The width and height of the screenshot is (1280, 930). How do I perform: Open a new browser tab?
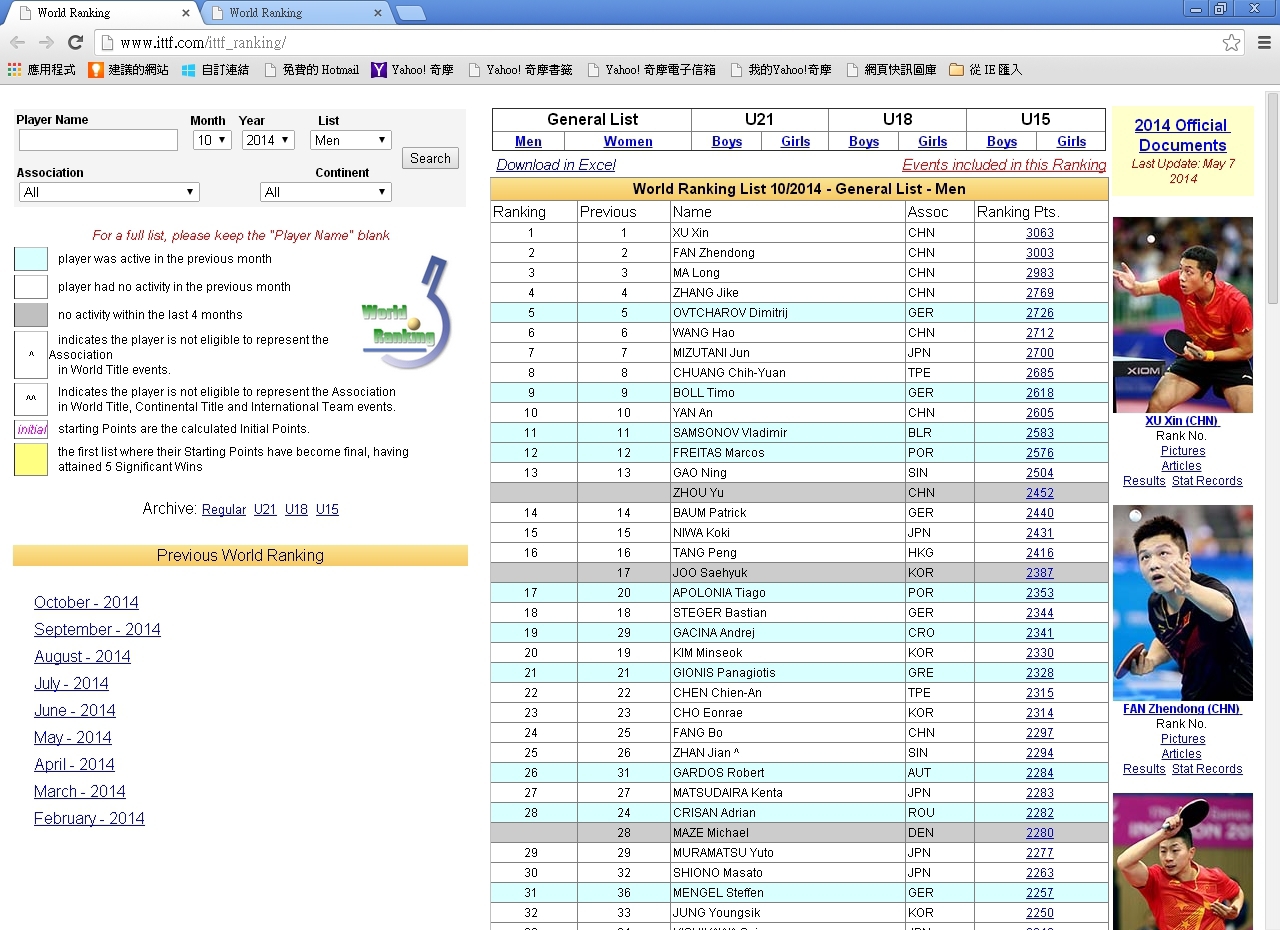(x=411, y=13)
